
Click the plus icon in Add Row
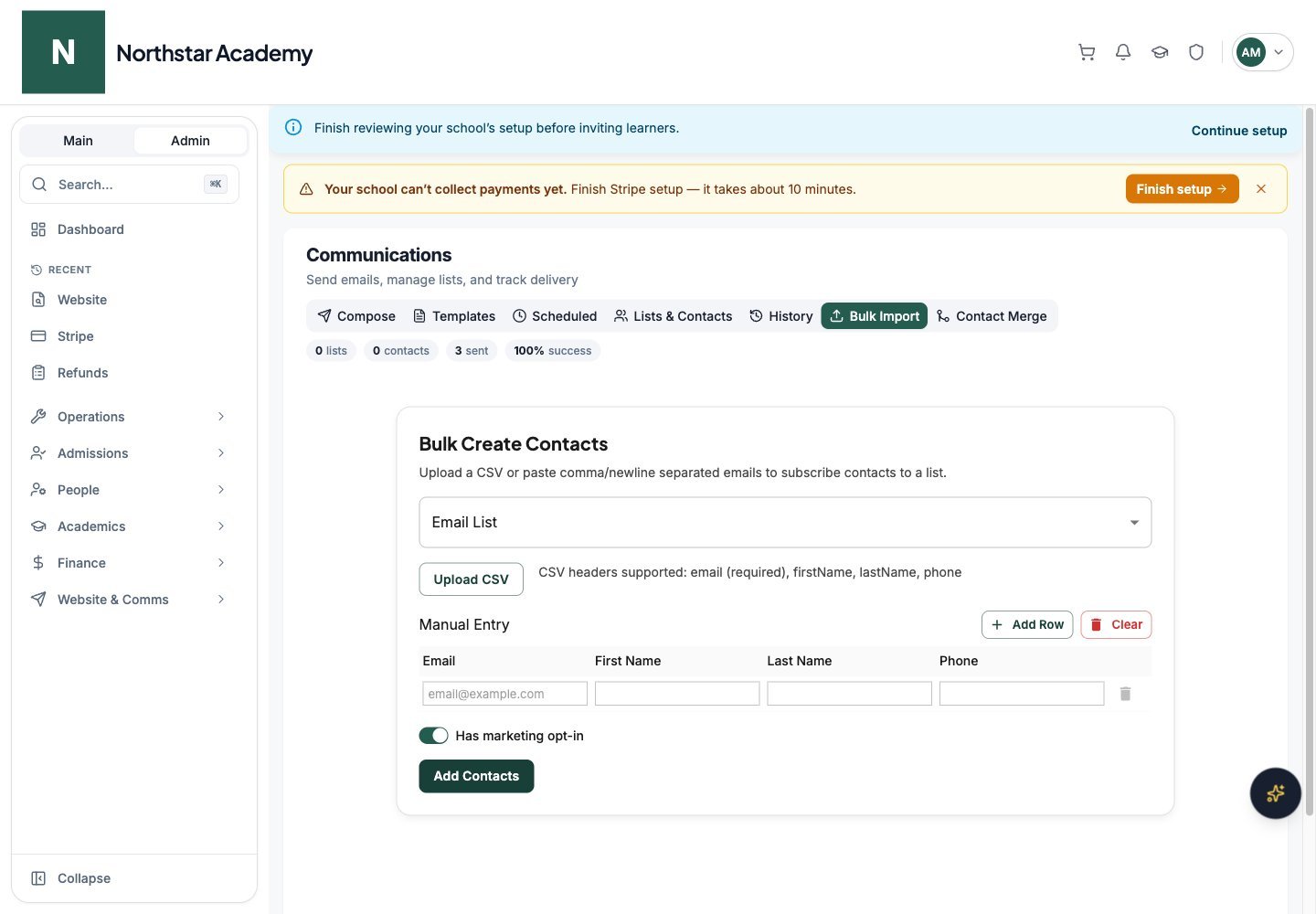point(997,624)
